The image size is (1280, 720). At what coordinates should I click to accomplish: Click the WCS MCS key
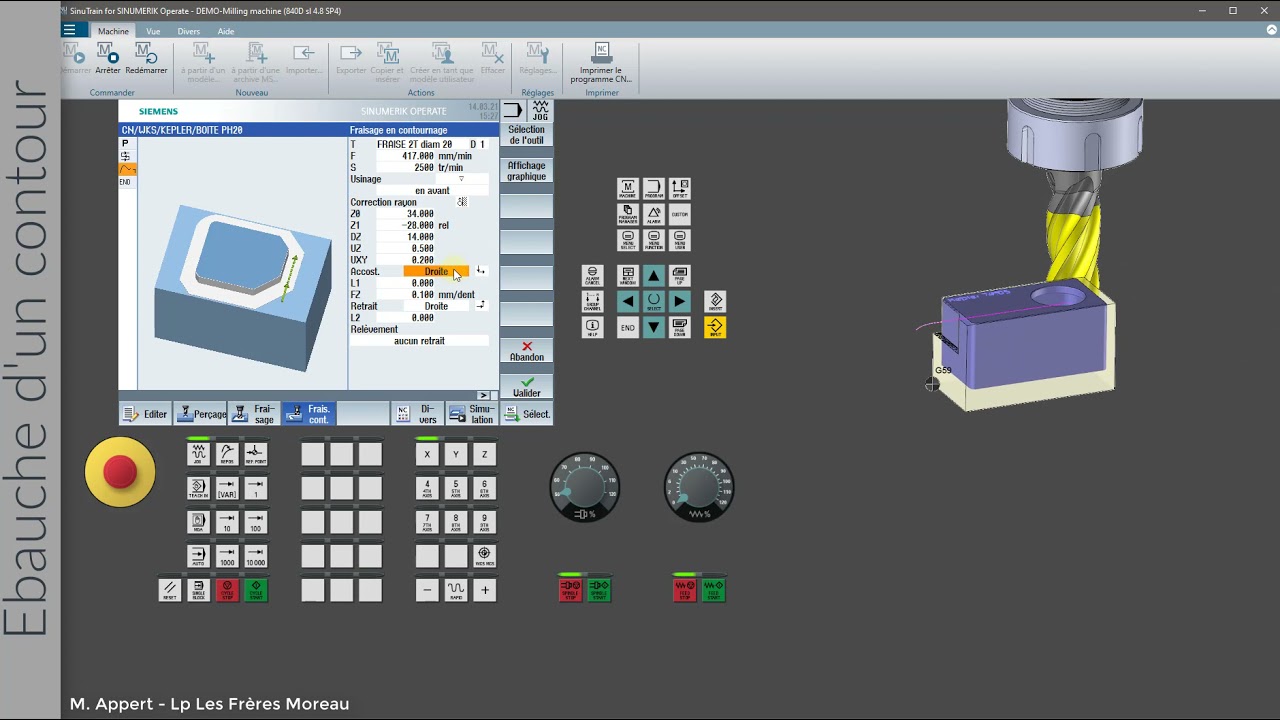pos(485,556)
